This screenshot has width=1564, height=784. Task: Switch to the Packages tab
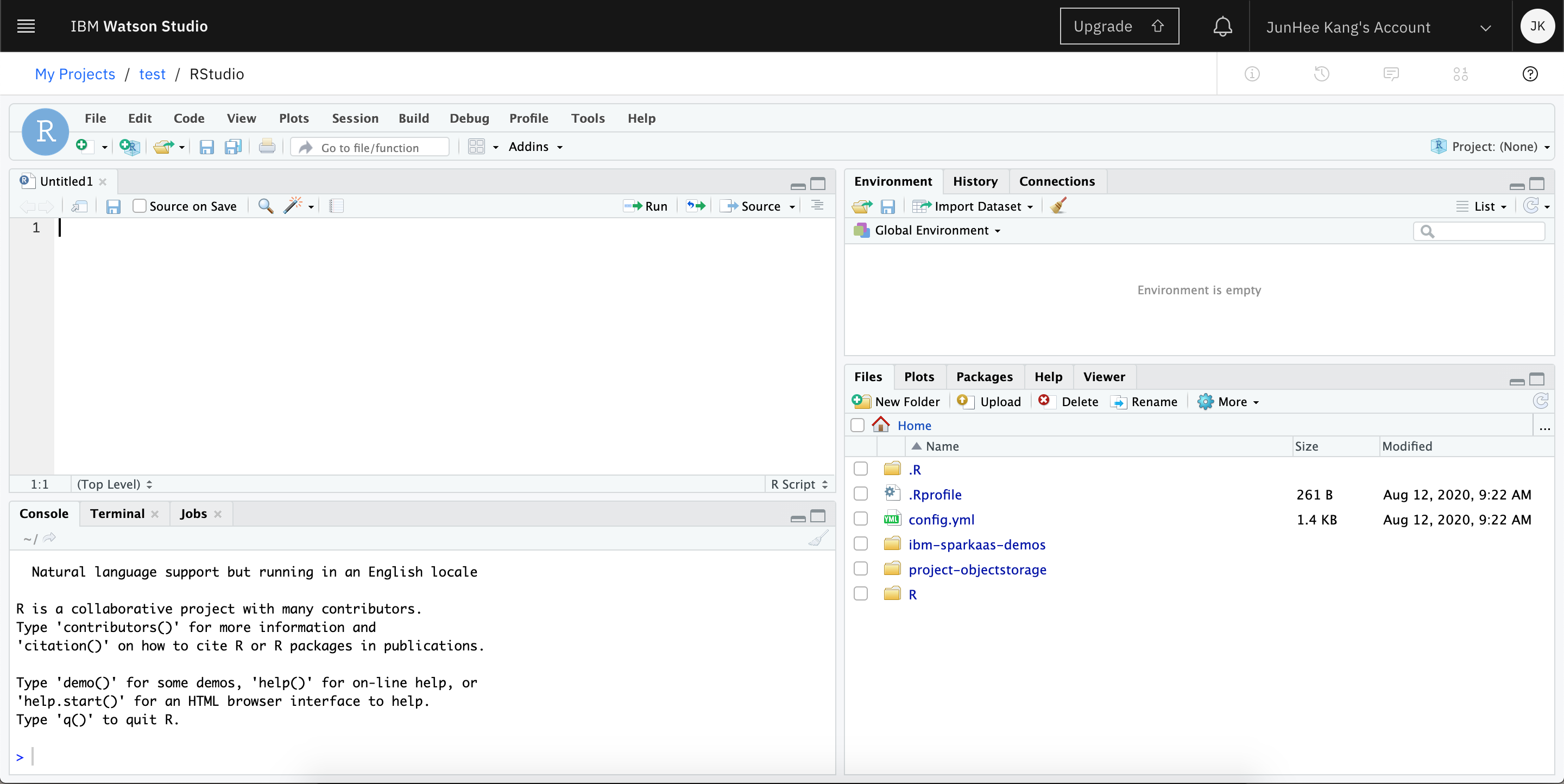click(983, 377)
